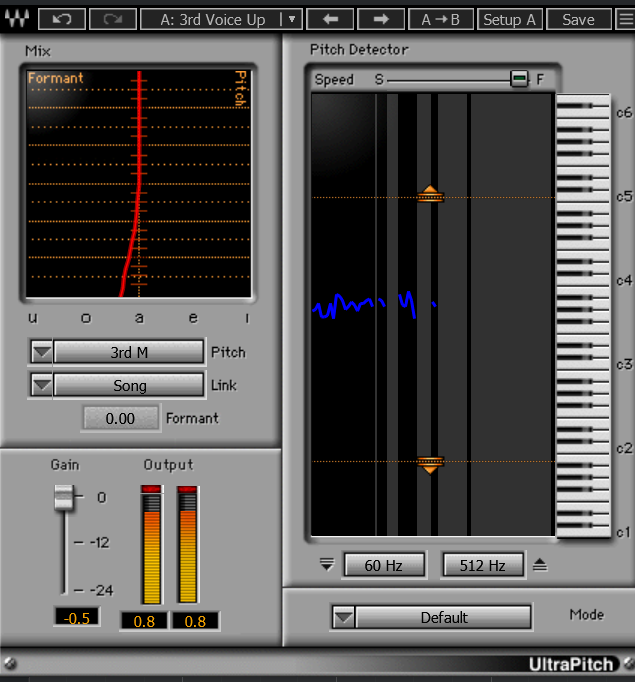Click the minimum frequency icon
Screen dimensions: 635x682
pyautogui.click(x=327, y=565)
